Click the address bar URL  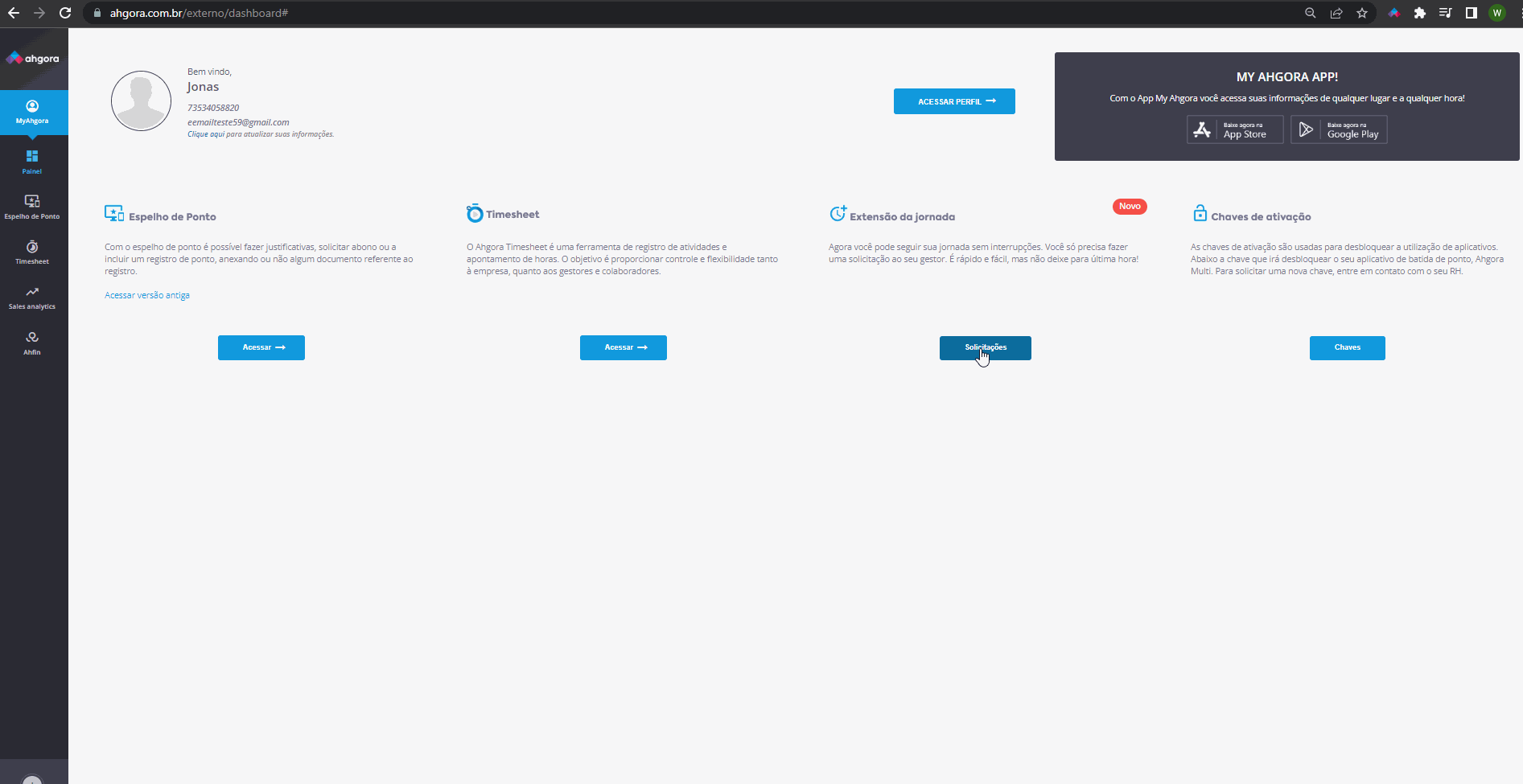pos(199,13)
